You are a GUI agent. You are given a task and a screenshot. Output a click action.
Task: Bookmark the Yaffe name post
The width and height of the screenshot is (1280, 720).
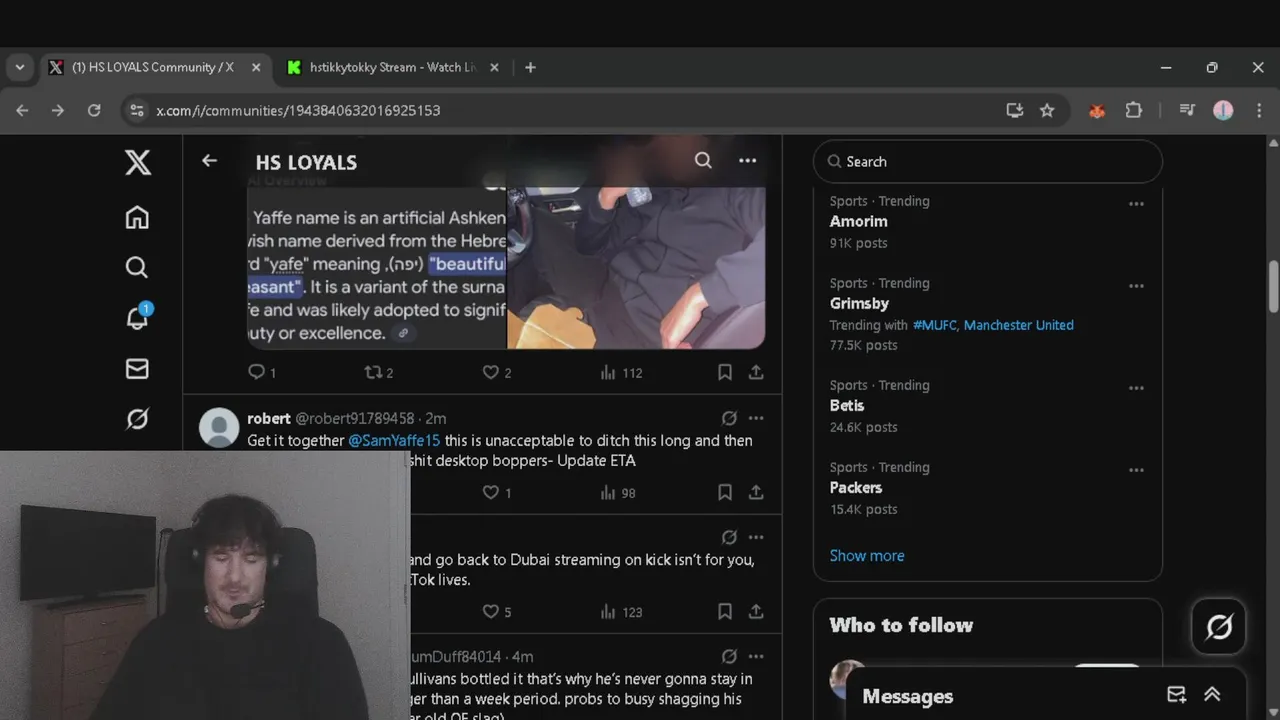(725, 372)
